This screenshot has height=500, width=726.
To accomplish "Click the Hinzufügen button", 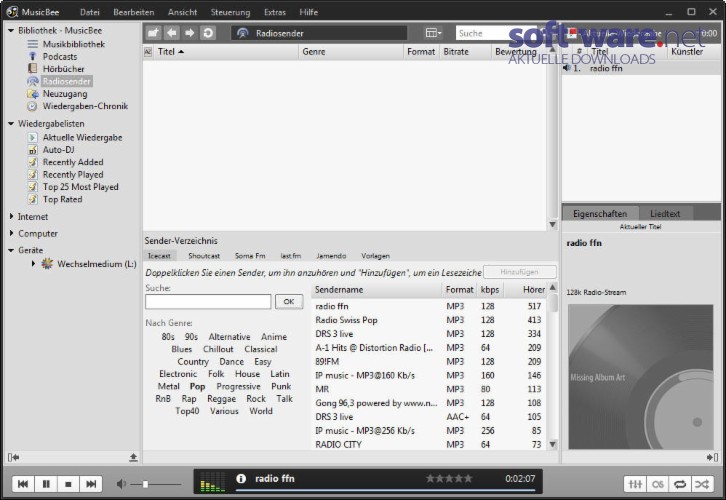I will (519, 272).
